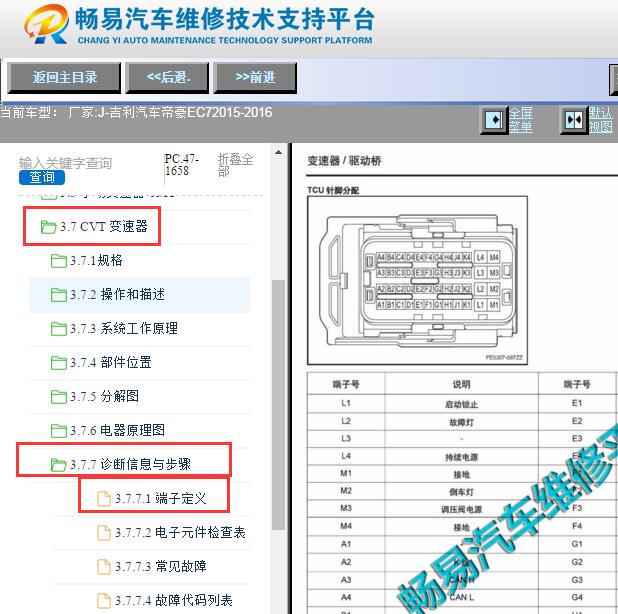Click the 默认视图 icon

574,120
